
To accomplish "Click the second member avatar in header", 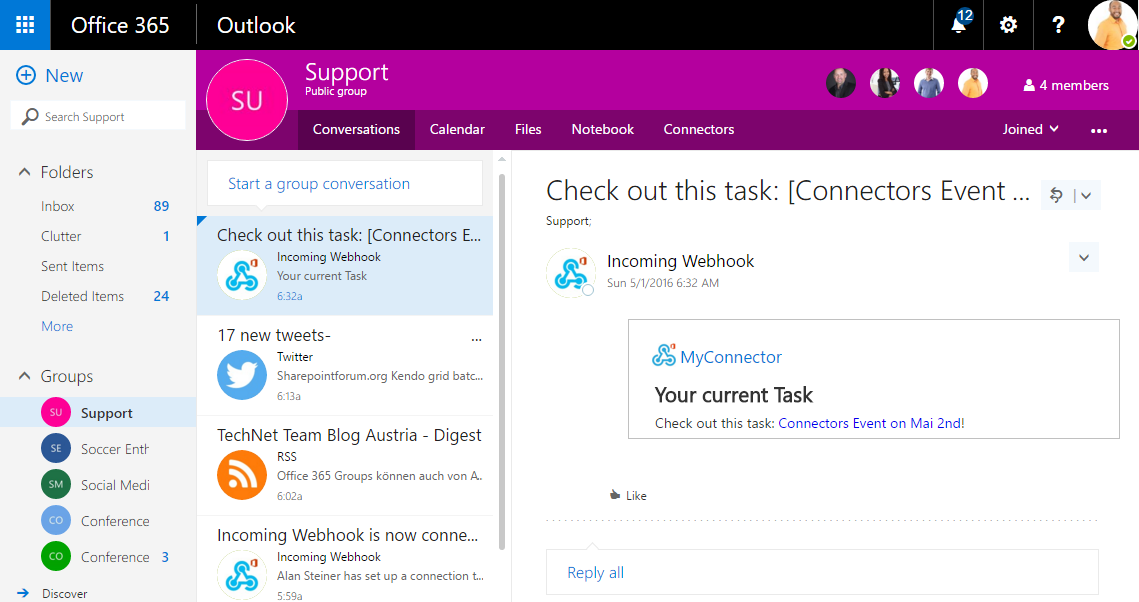I will tap(885, 83).
